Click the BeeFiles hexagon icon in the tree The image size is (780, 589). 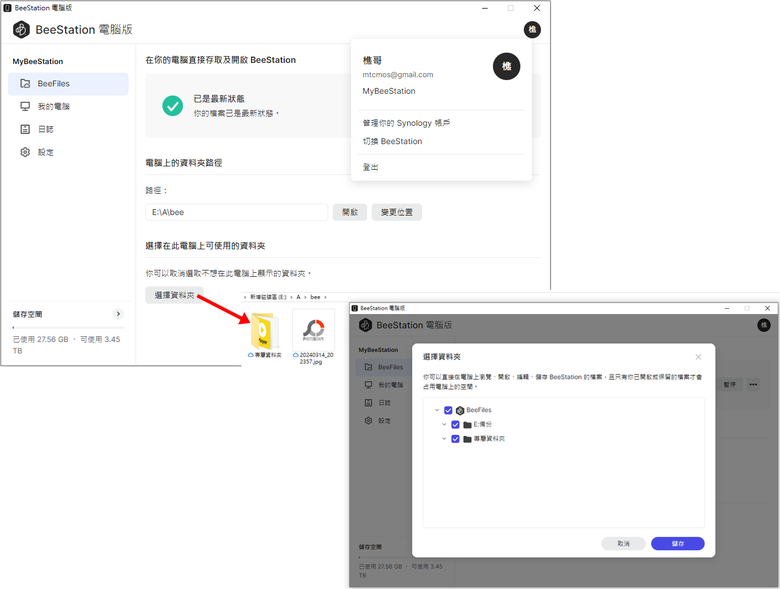click(460, 410)
